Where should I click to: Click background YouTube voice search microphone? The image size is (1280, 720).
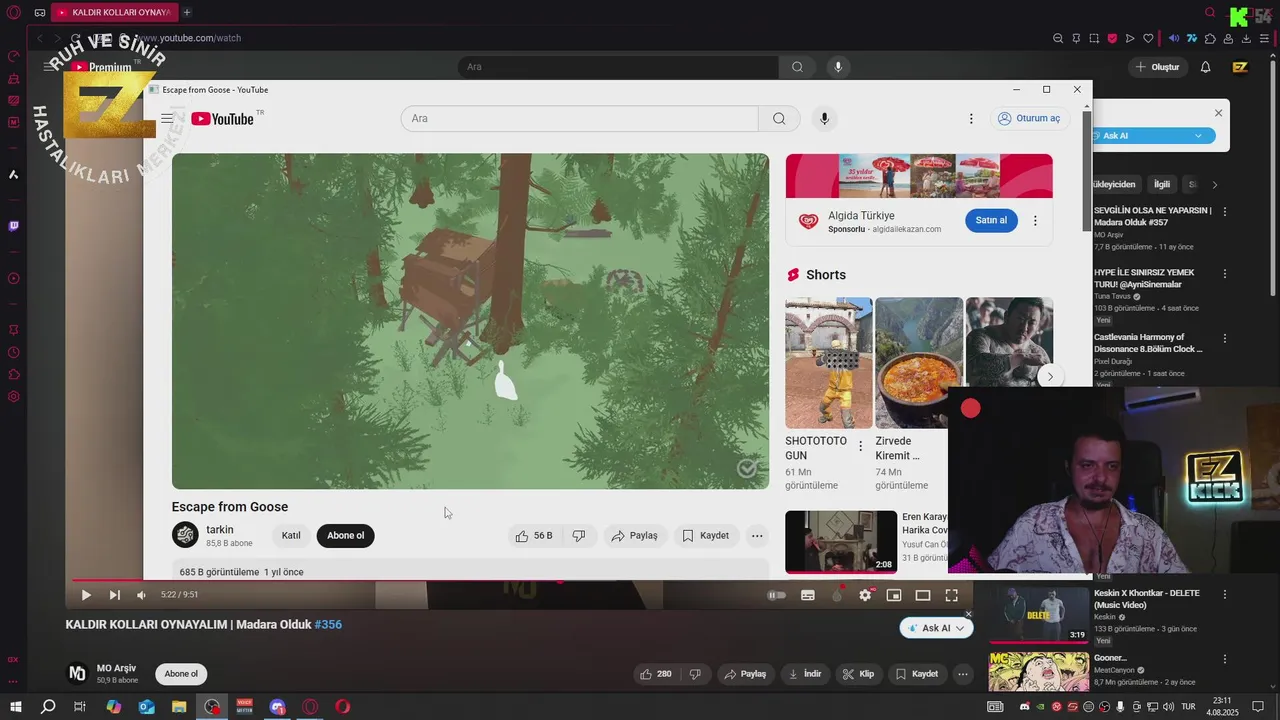point(838,67)
